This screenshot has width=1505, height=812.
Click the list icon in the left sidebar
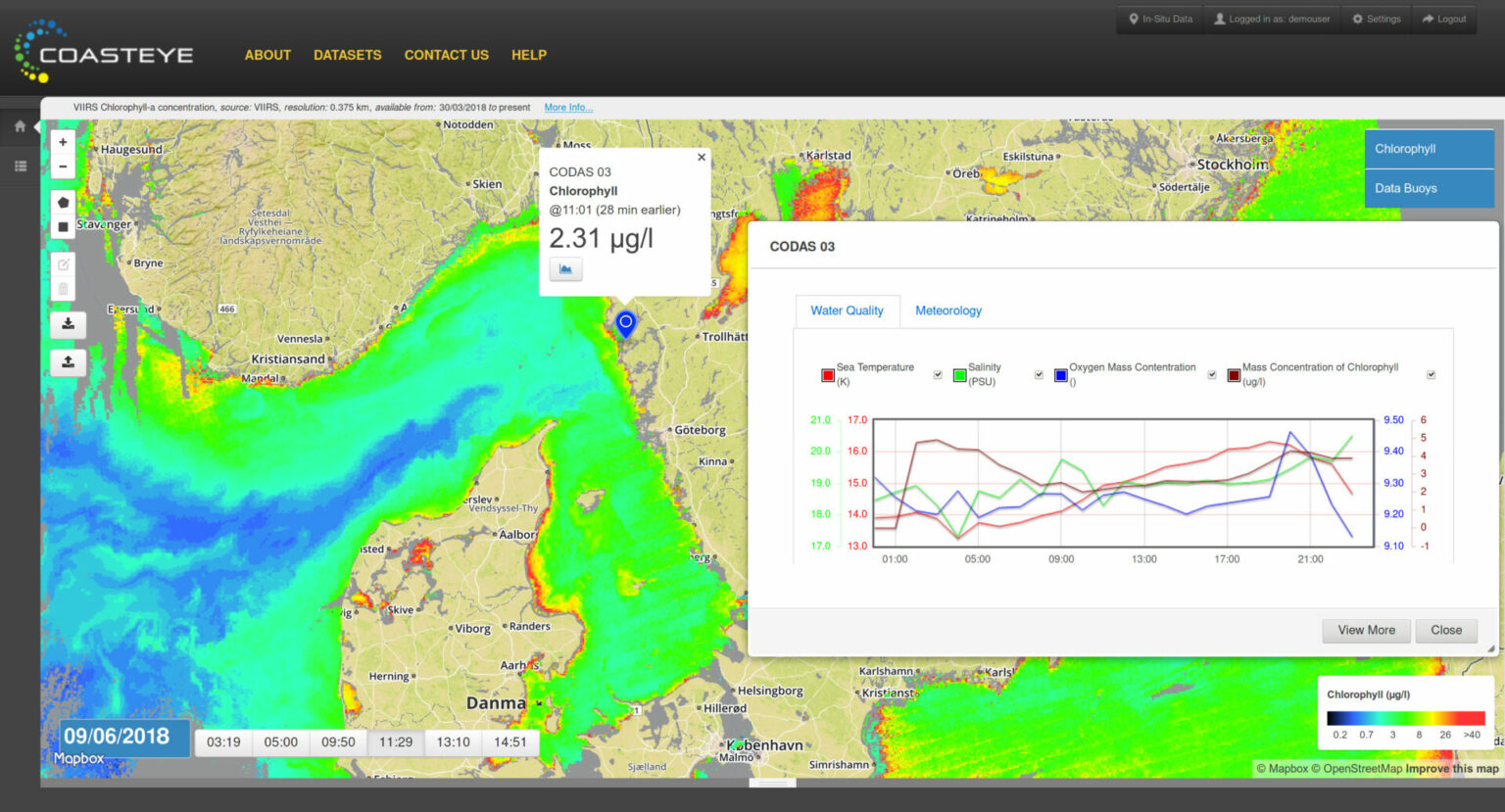coord(19,167)
